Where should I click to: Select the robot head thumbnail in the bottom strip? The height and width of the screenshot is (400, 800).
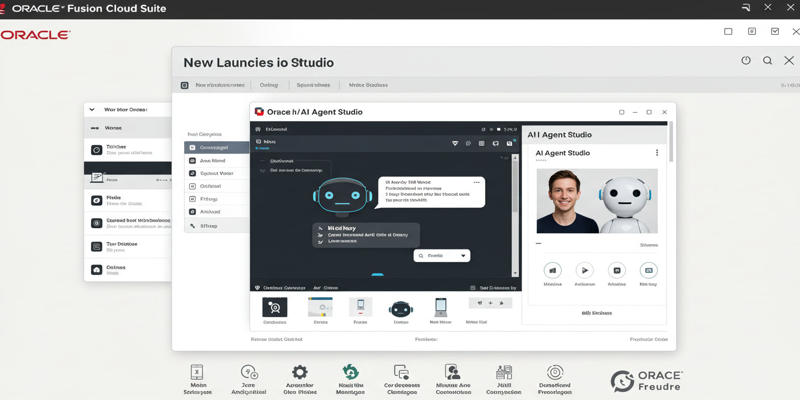401,308
